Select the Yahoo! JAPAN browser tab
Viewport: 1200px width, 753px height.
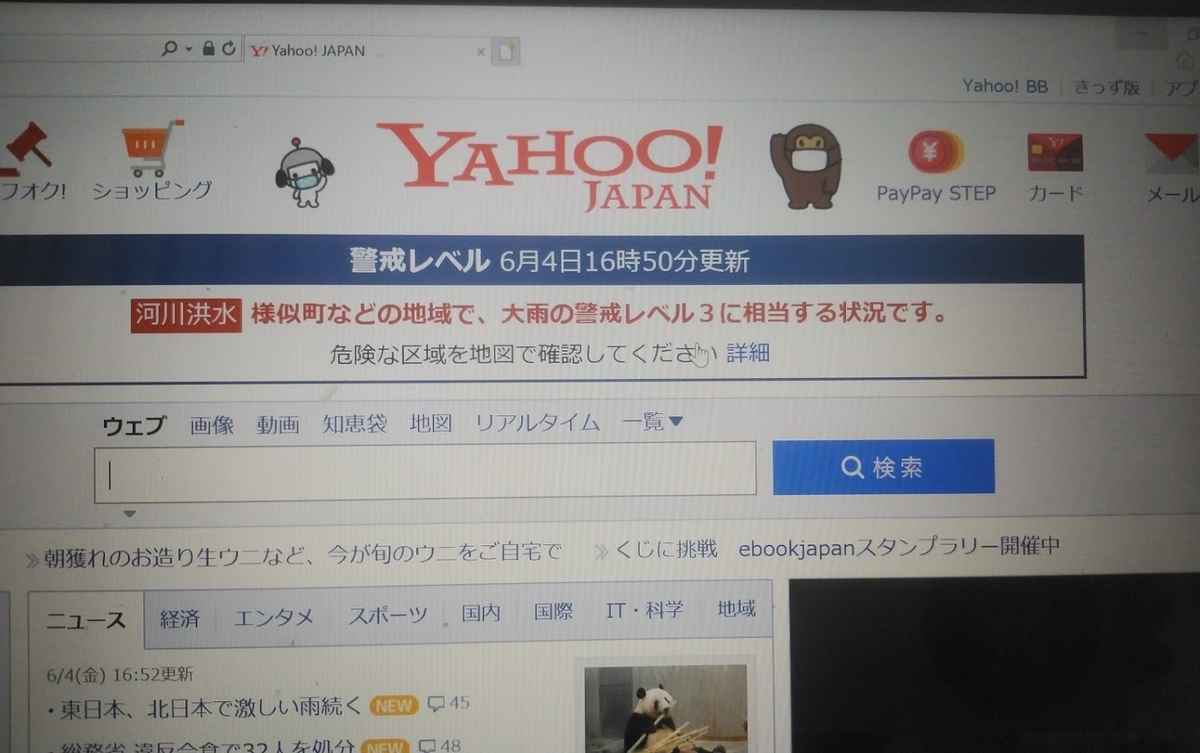(x=367, y=50)
